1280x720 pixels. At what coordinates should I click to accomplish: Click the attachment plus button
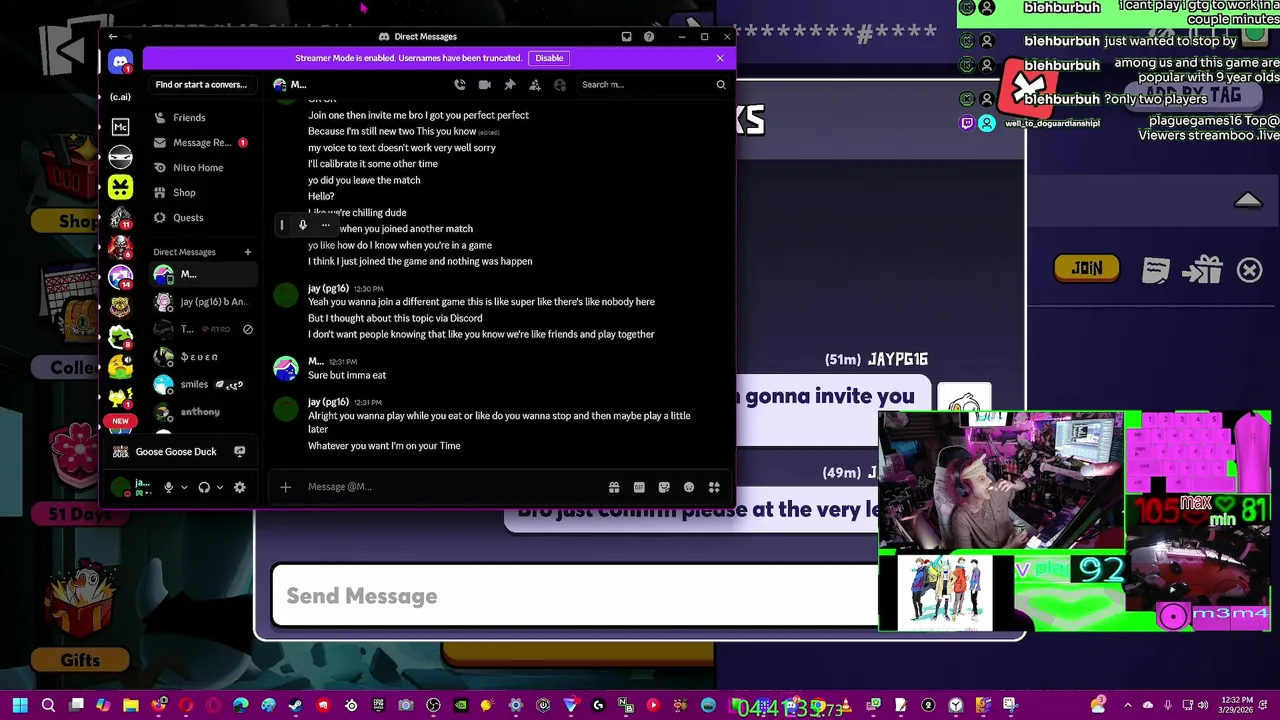(286, 487)
